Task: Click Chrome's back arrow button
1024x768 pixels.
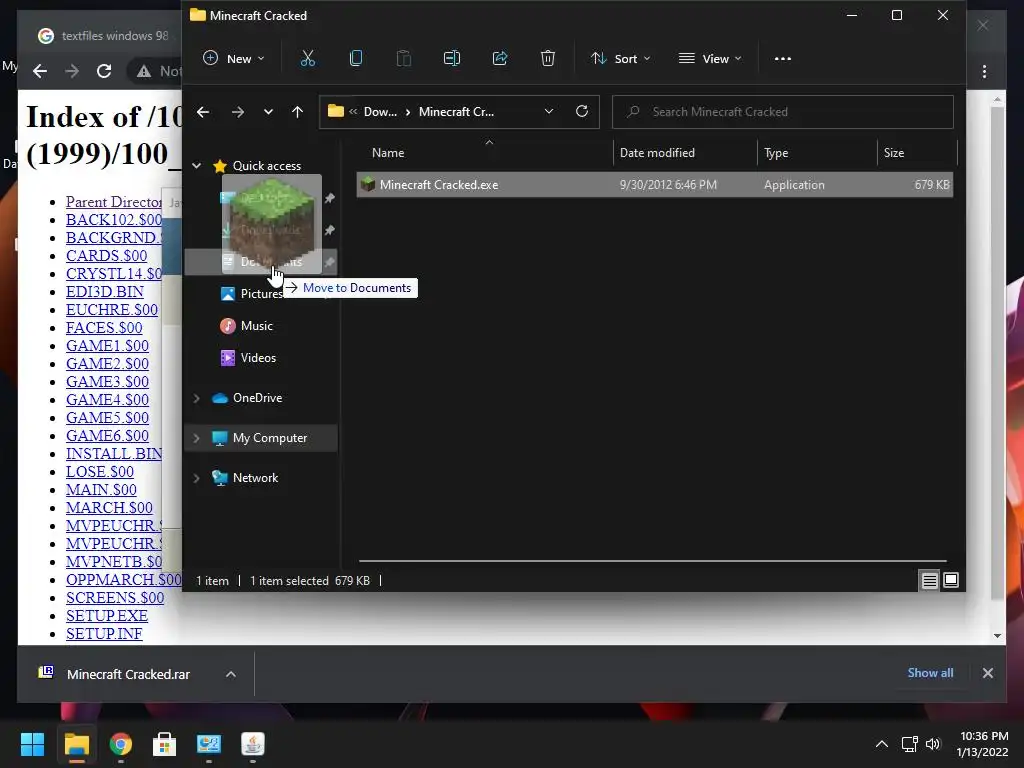Action: click(40, 71)
